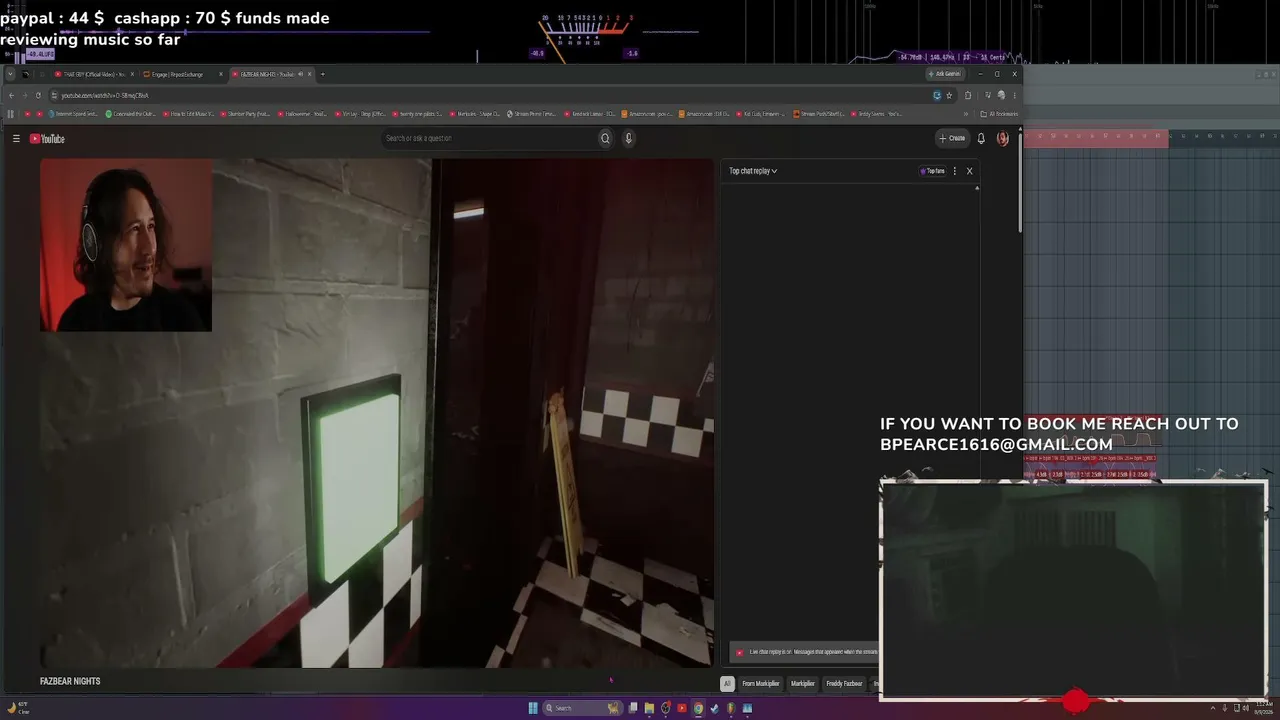The image size is (1280, 720).
Task: Click the live chat replay notice
Action: click(x=805, y=652)
